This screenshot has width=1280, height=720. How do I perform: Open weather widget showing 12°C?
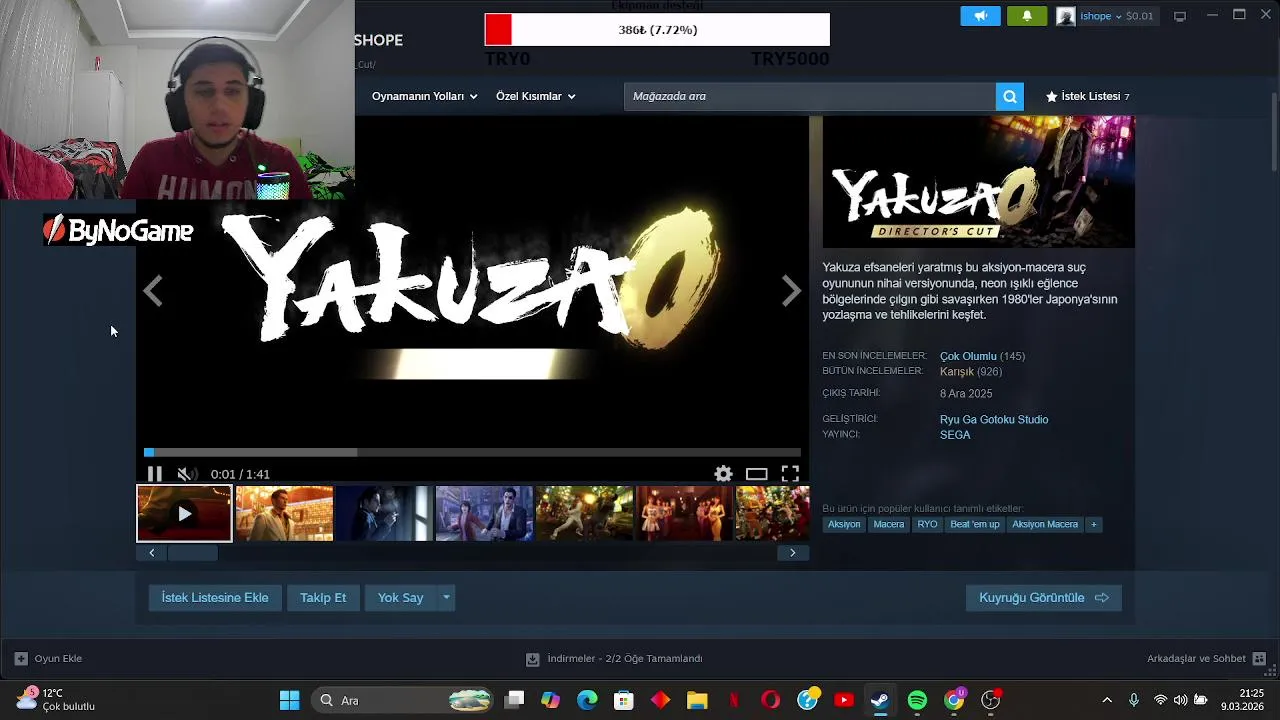click(56, 699)
